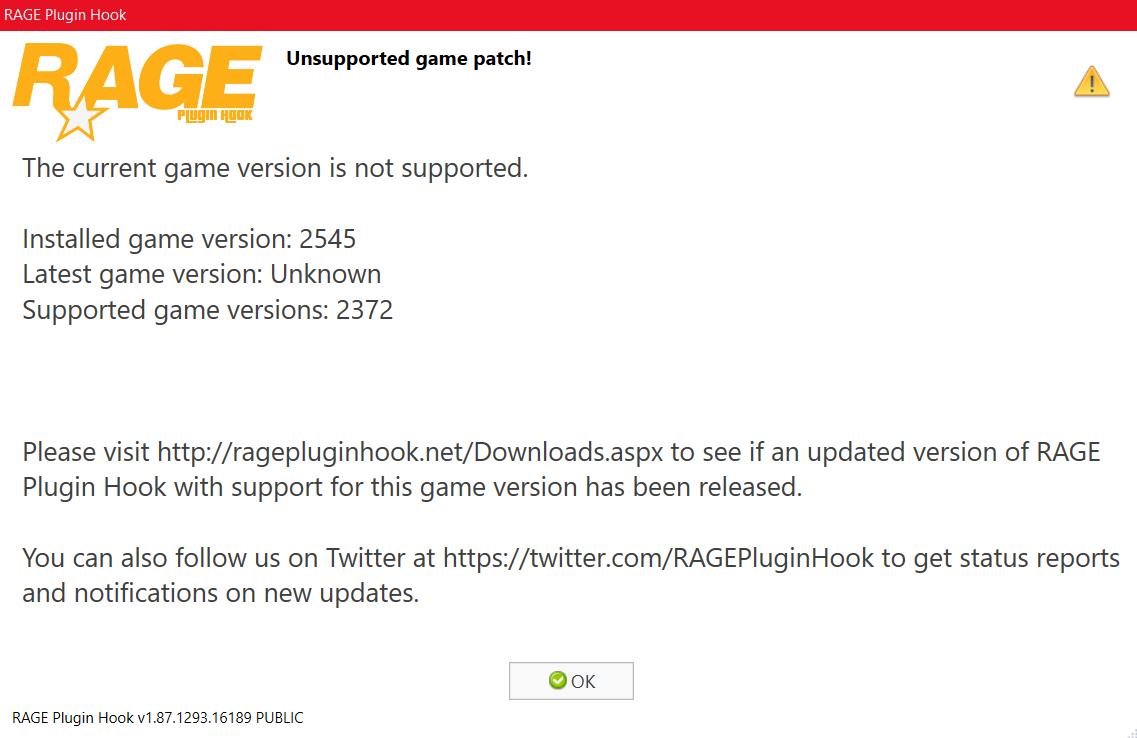Confirm the dialog with the OK button
Image resolution: width=1137 pixels, height=738 pixels.
571,681
